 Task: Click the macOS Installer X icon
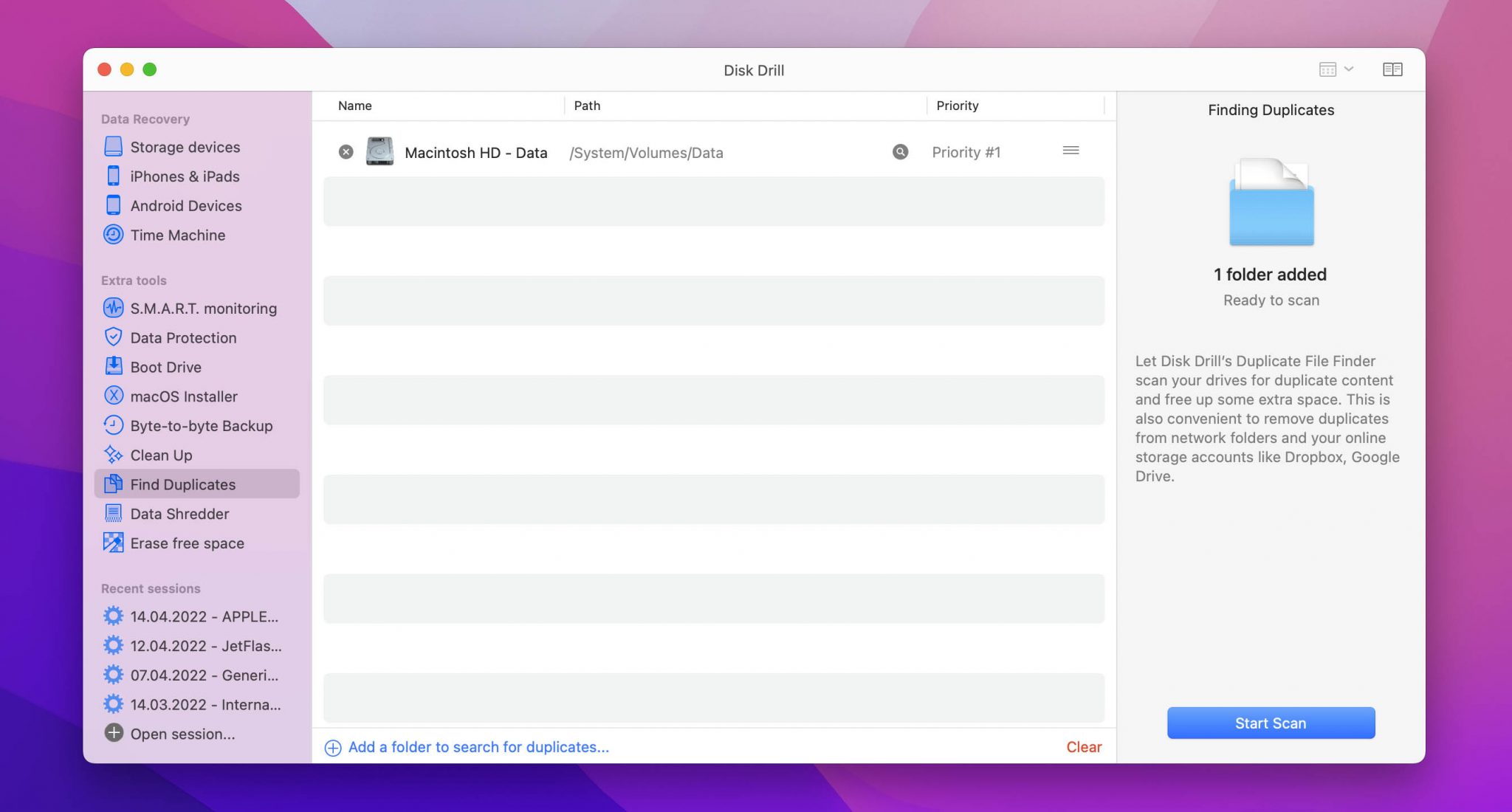click(113, 396)
